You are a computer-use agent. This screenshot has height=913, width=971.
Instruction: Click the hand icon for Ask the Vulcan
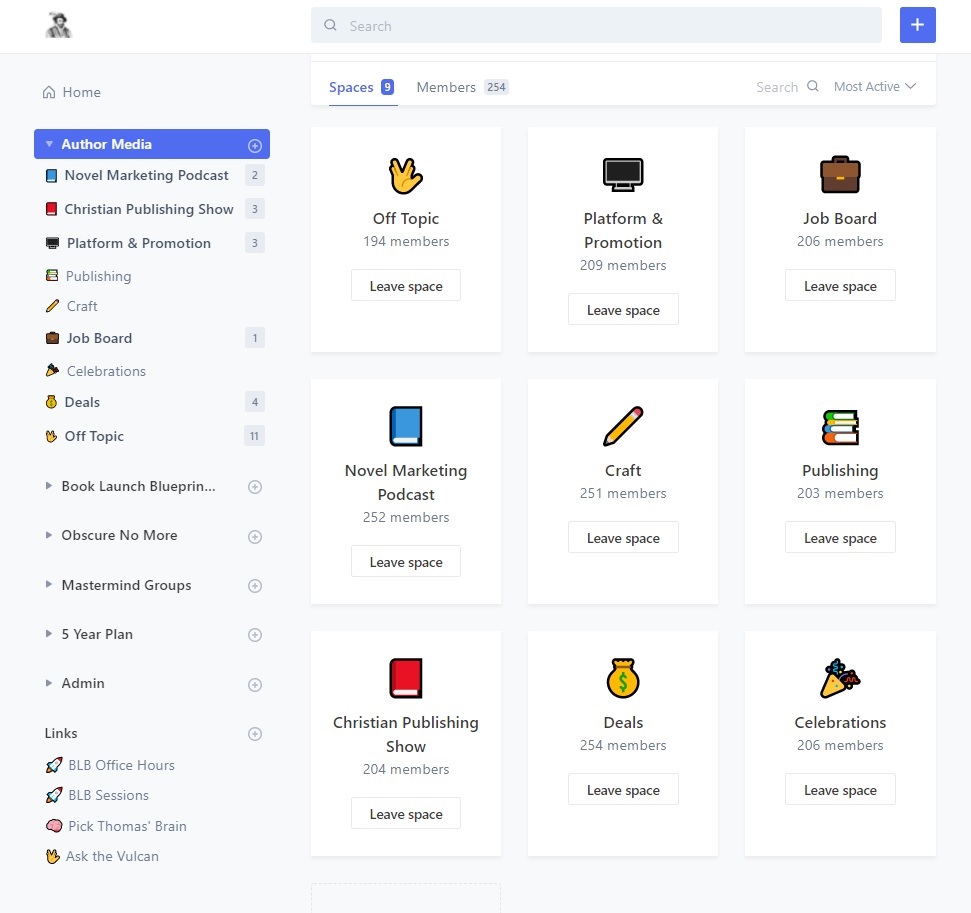[x=53, y=856]
